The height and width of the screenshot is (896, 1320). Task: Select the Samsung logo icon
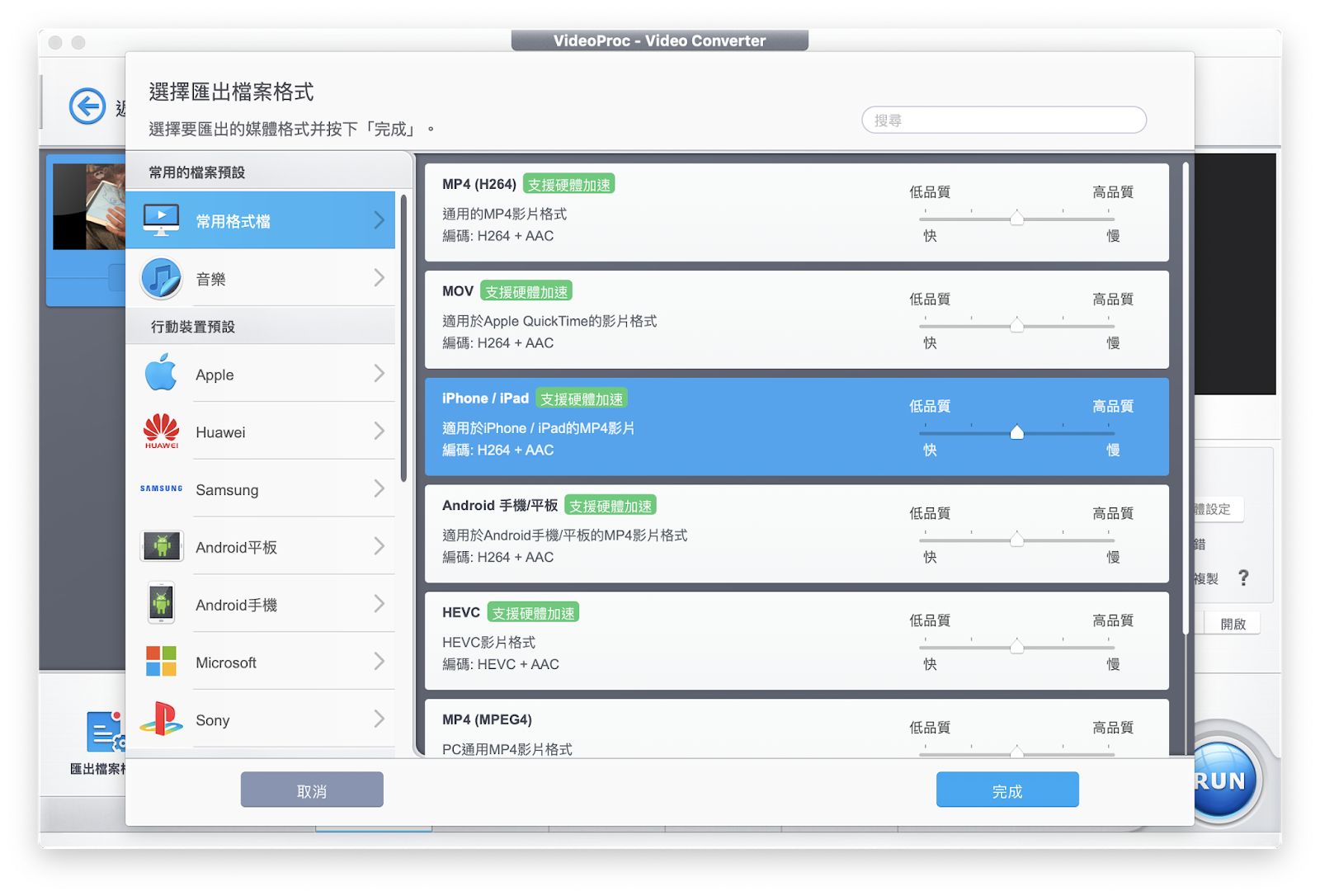point(161,488)
